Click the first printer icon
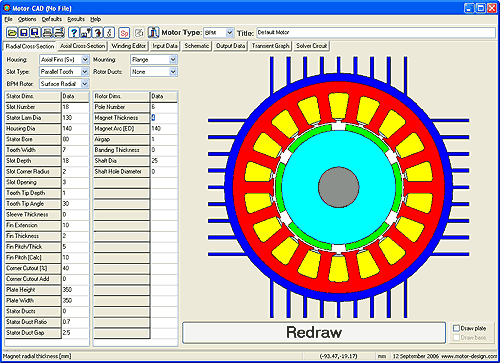Screen dimensions: 500x363 click(47, 32)
